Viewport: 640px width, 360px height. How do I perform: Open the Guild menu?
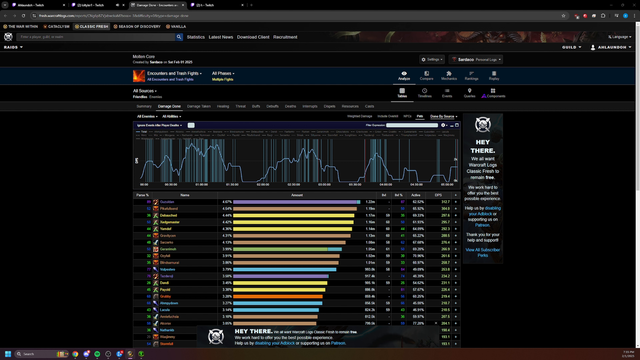click(x=571, y=47)
